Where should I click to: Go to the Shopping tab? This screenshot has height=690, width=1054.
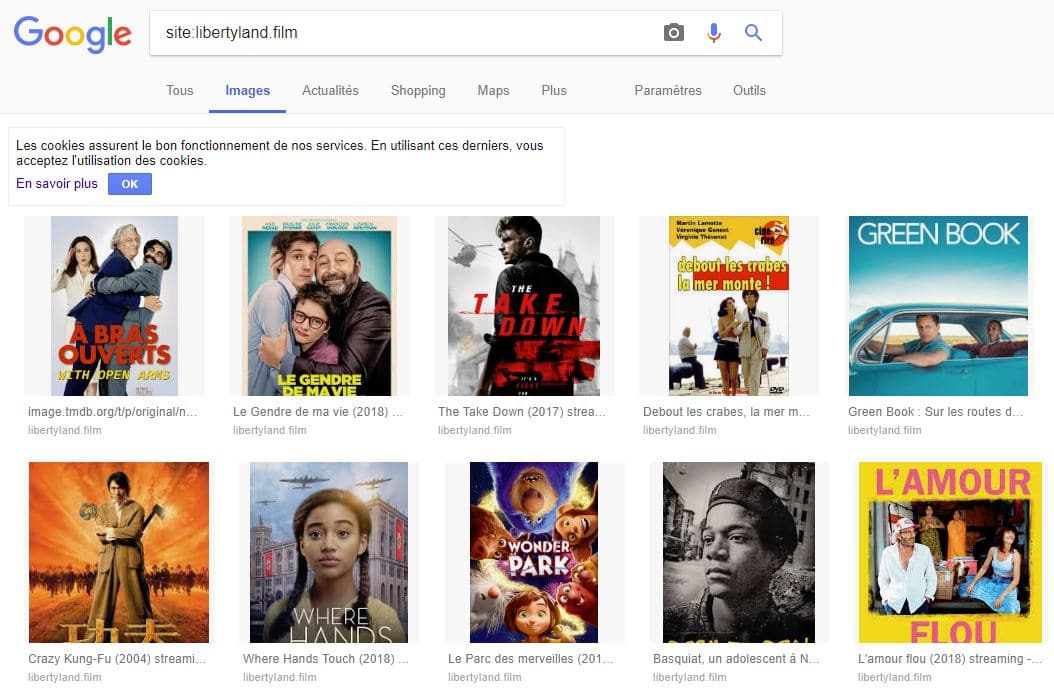pos(418,91)
